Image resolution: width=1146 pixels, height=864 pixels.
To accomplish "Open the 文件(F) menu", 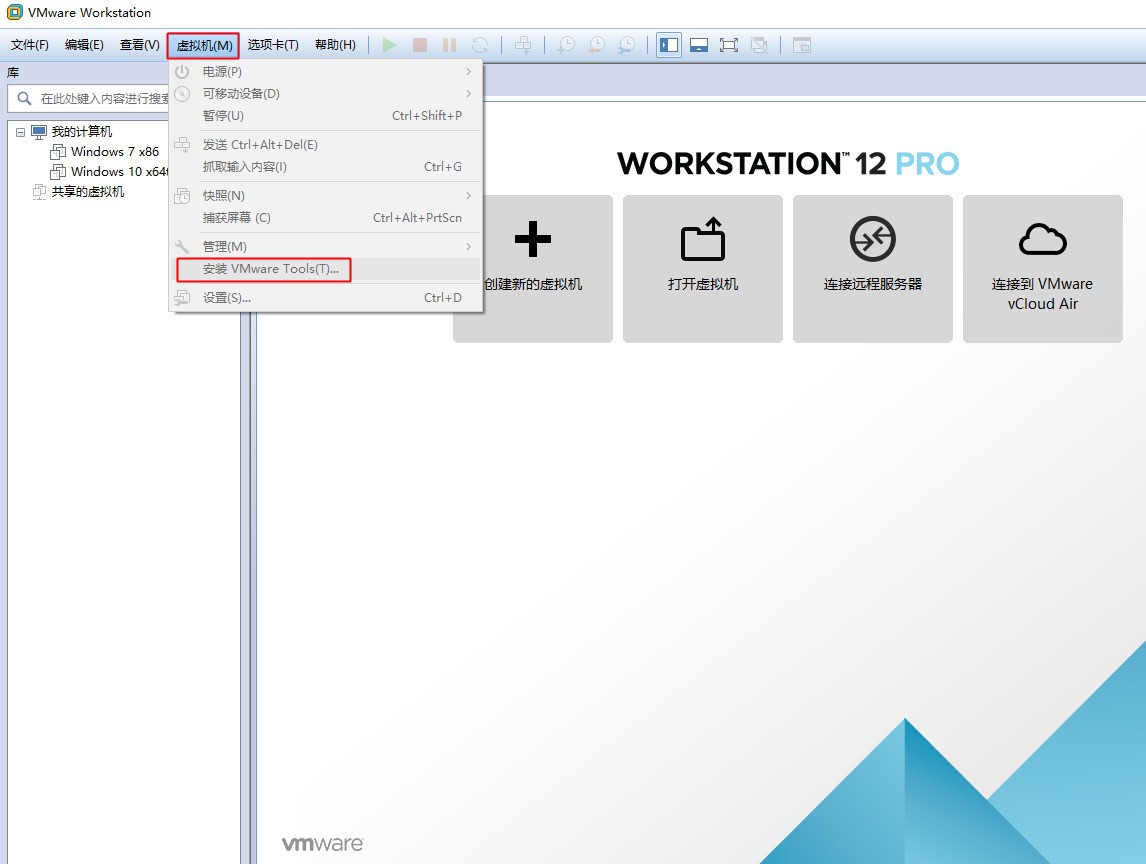I will 30,45.
